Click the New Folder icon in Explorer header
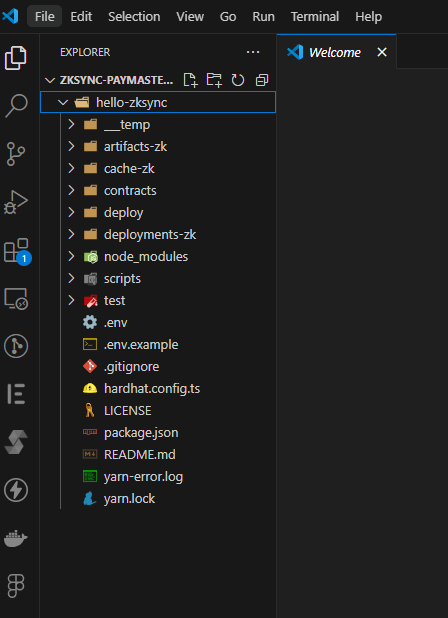The width and height of the screenshot is (448, 618). pos(214,80)
